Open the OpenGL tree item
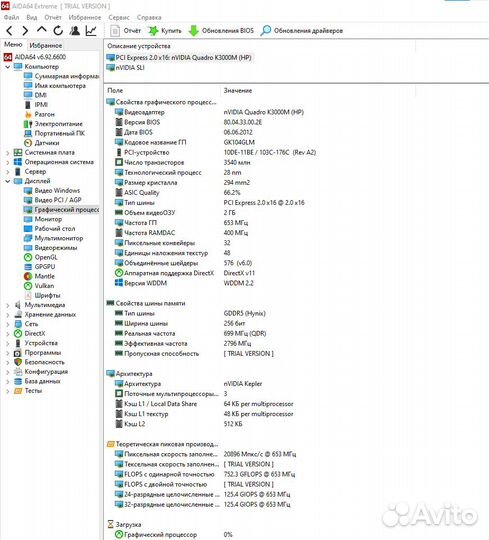 pos(41,257)
